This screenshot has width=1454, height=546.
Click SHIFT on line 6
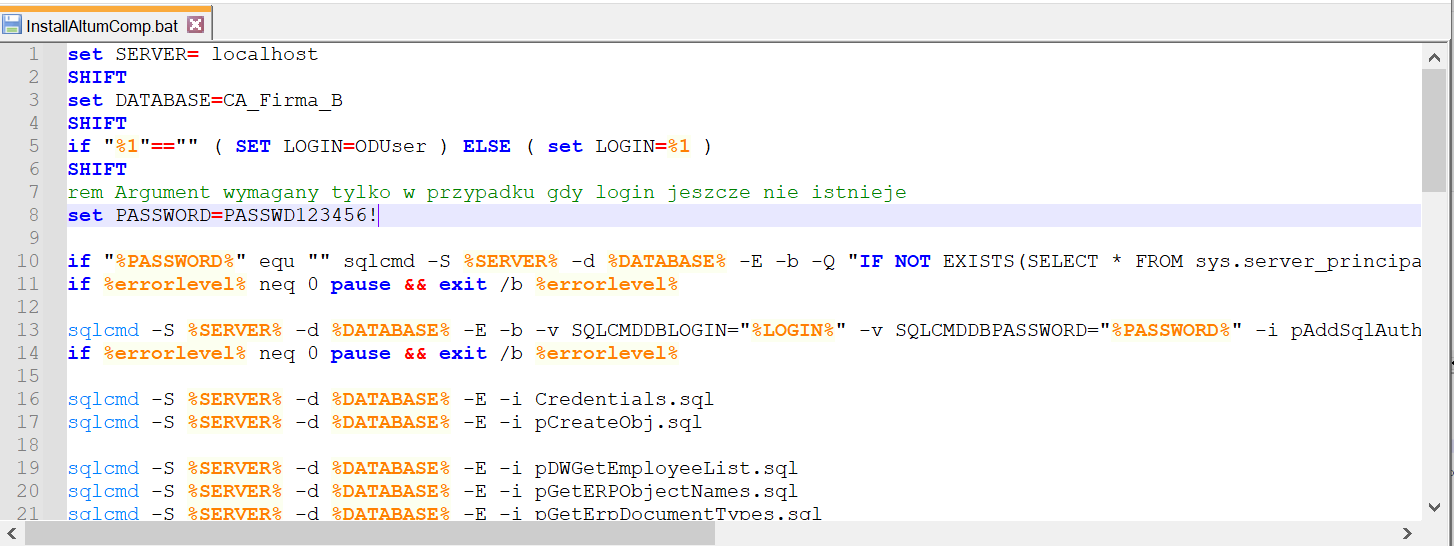pos(97,169)
